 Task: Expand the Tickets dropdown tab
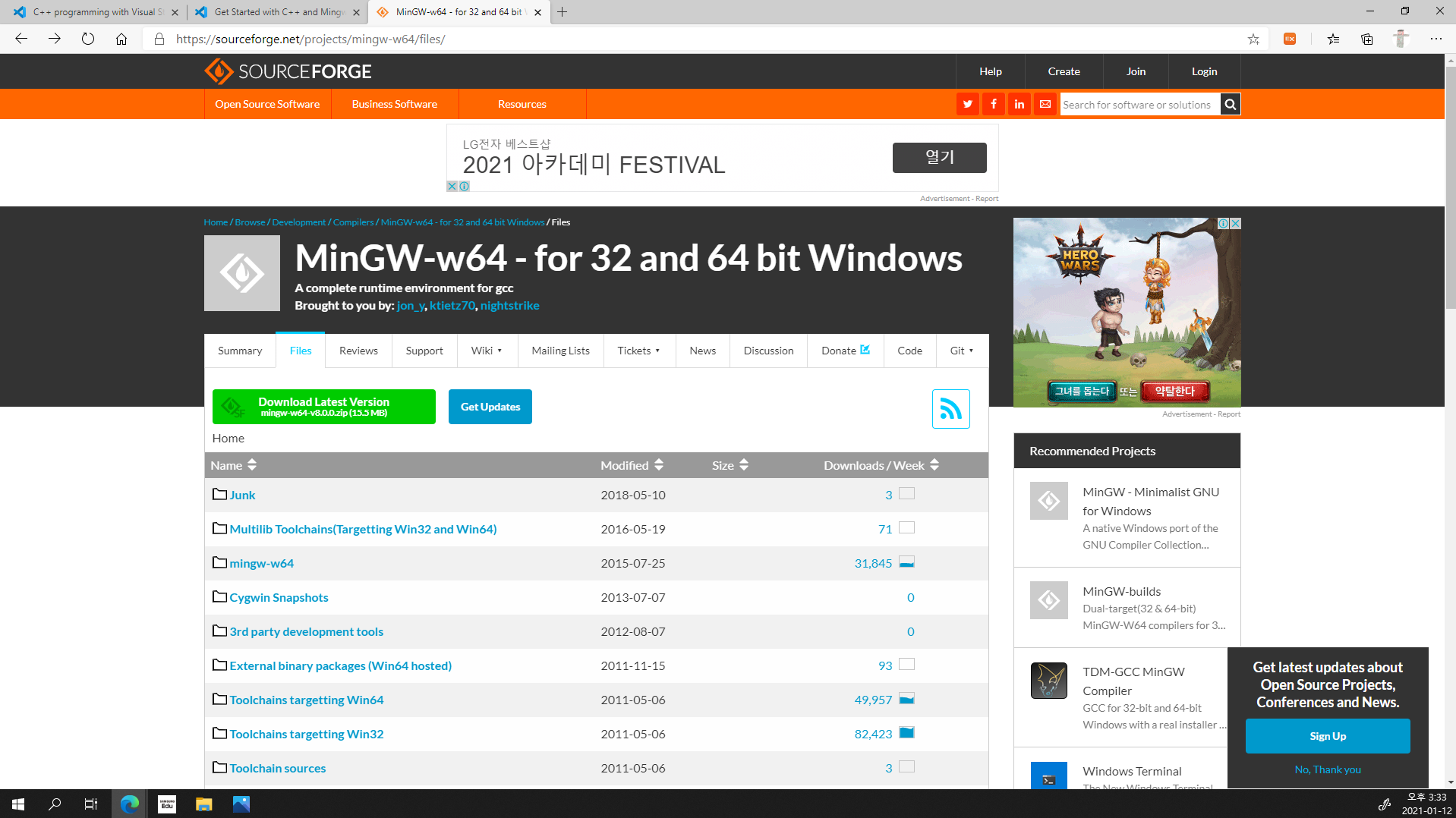coord(639,351)
